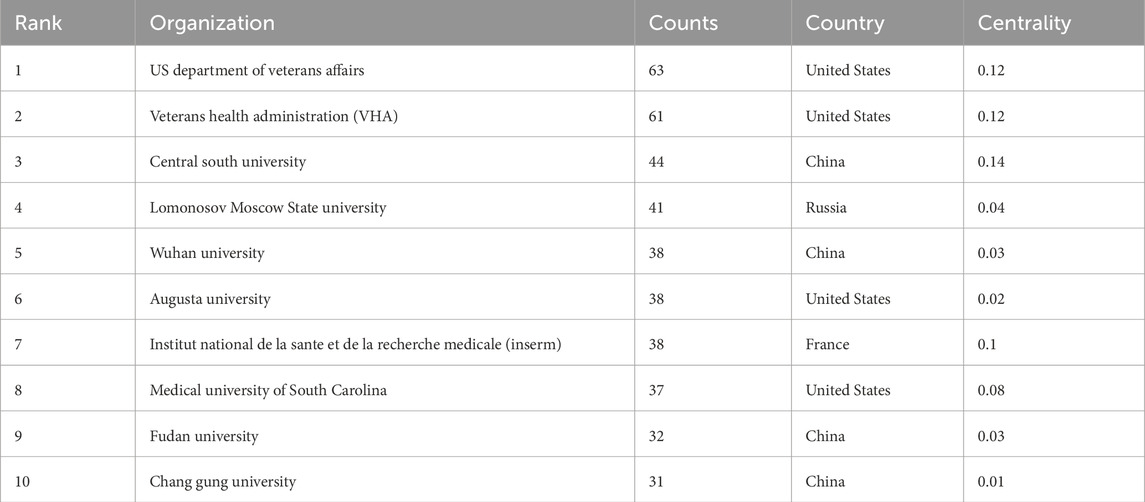Click the Fudan university cell
The height and width of the screenshot is (502, 1145).
(x=204, y=436)
